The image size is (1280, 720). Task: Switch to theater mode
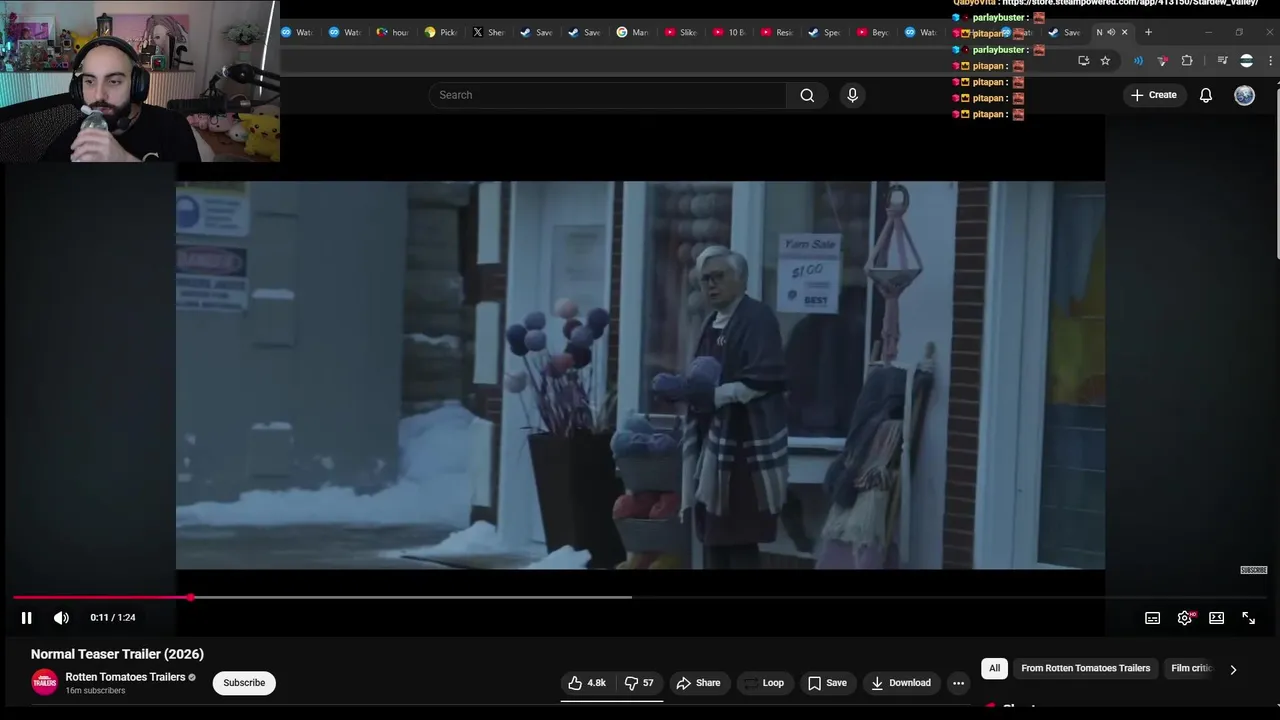[1216, 618]
